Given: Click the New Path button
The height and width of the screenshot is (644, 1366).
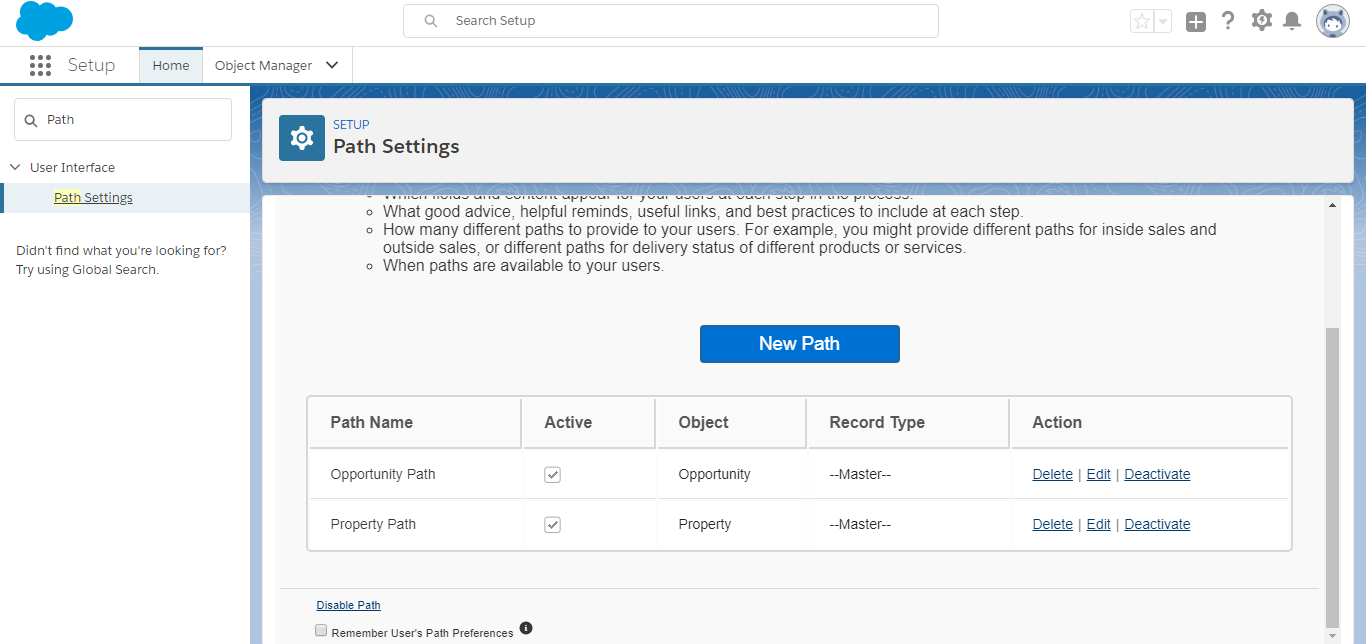Looking at the screenshot, I should tap(799, 344).
